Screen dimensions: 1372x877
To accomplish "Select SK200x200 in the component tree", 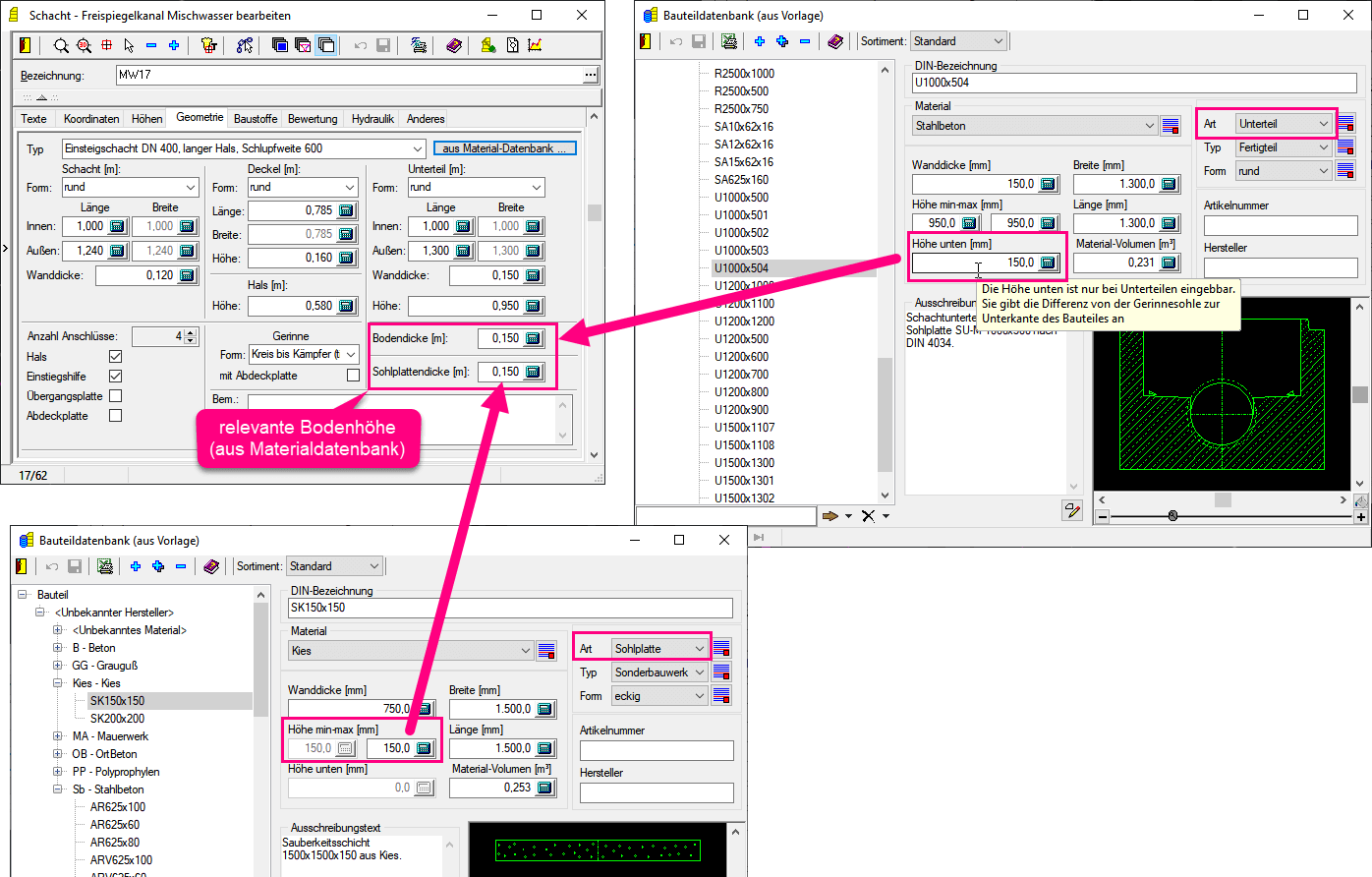I will pyautogui.click(x=117, y=719).
